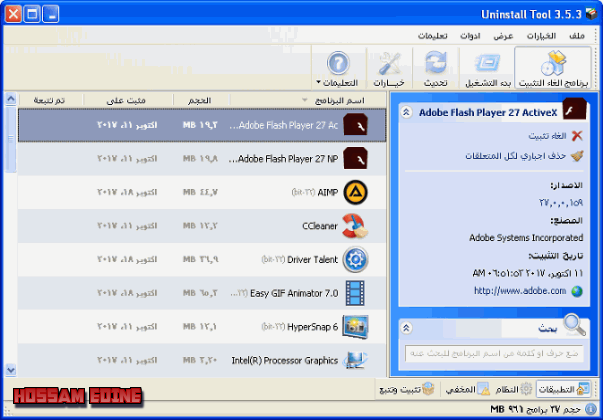The image size is (603, 420).
Task: Click status bar total size text
Action: click(x=536, y=409)
